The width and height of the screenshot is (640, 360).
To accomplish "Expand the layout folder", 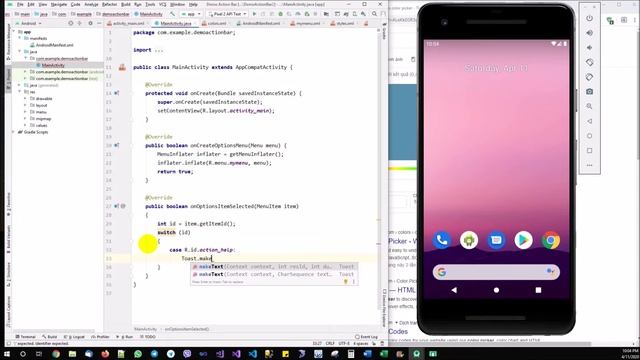I will (x=25, y=105).
